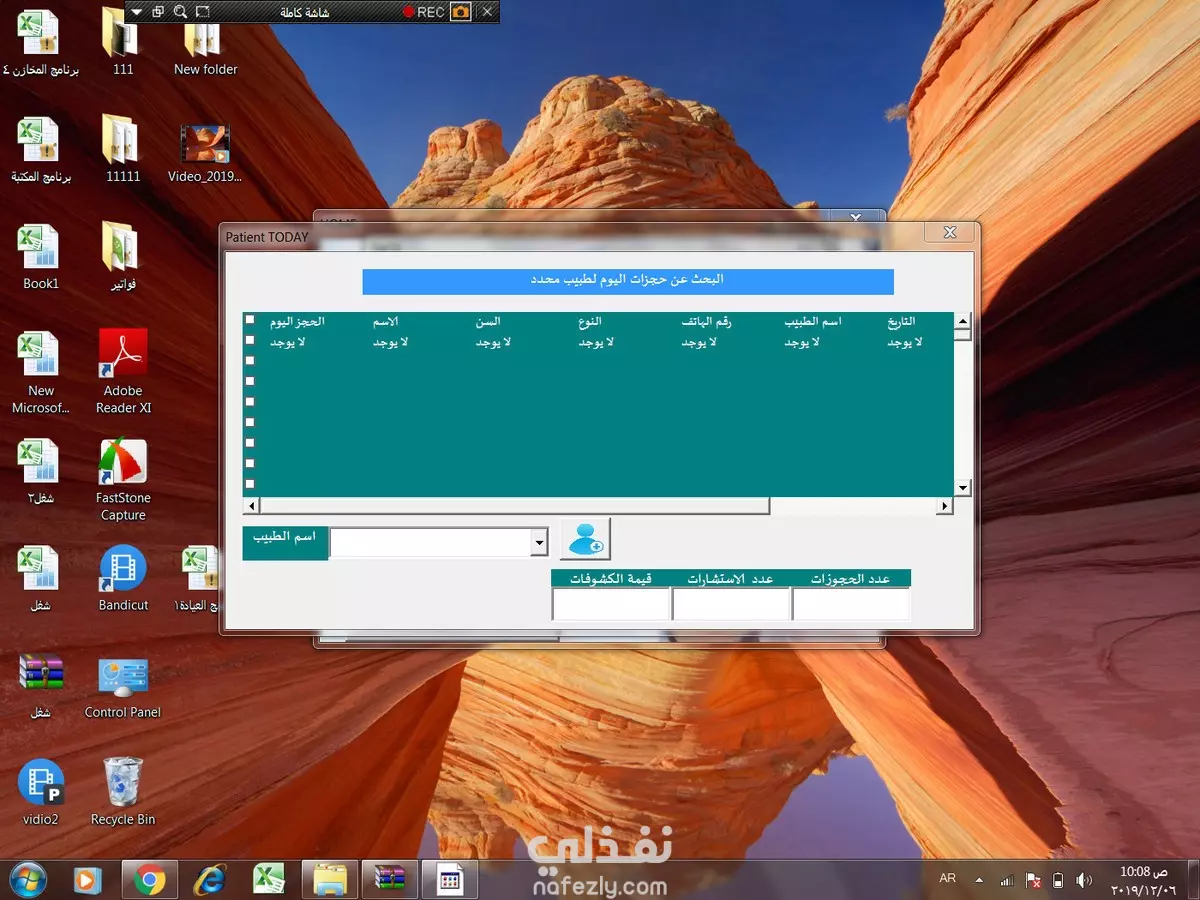Viewport: 1200px width, 900px height.
Task: Select the 111 folder icon
Action: point(123,43)
